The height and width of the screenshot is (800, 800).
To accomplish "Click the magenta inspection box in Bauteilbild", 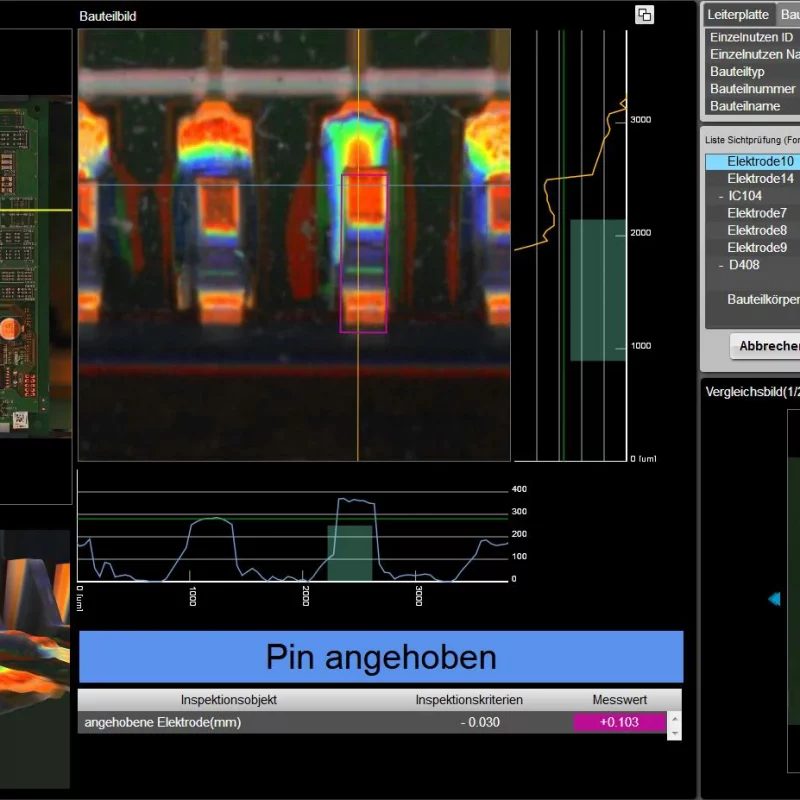I will pos(363,252).
